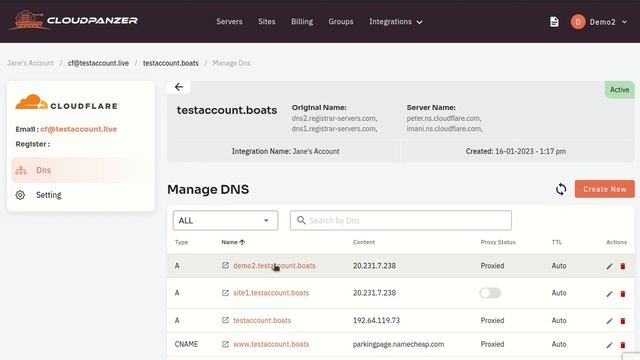640x360 pixels.
Task: Click Proxied status in demo2 row
Action: pyautogui.click(x=492, y=266)
